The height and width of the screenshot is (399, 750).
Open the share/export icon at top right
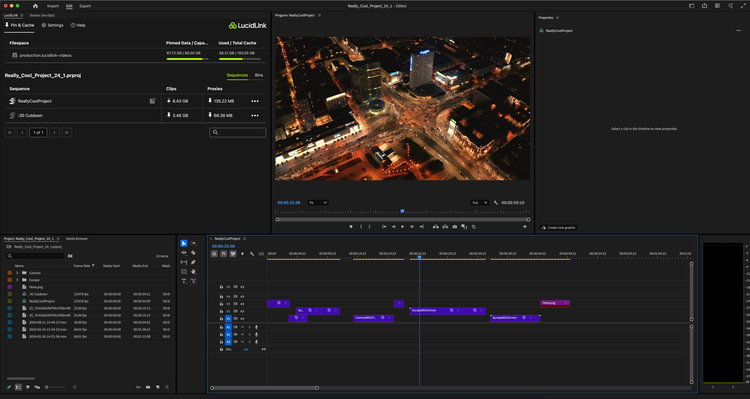click(x=704, y=6)
